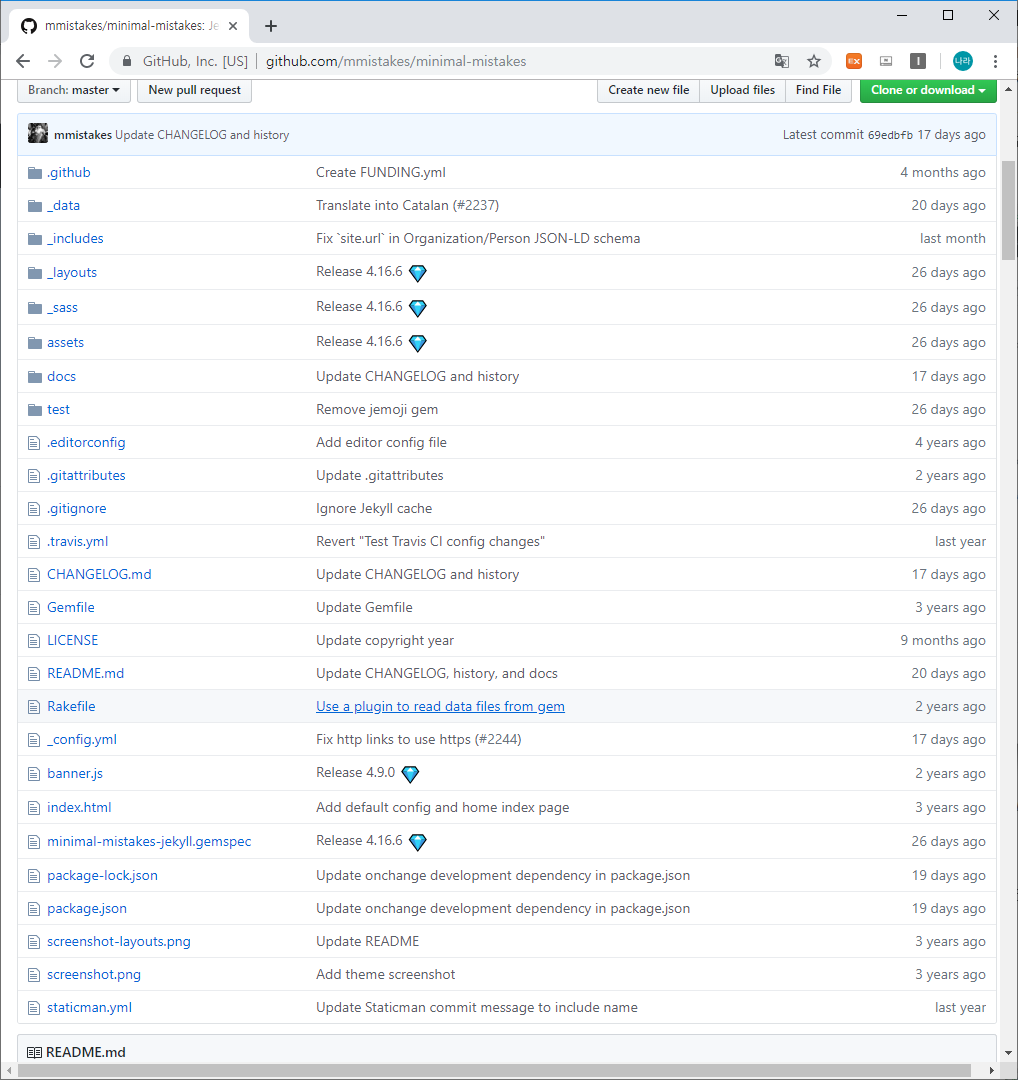Click the media control icon in toolbar
The image size is (1018, 1080).
point(886,61)
